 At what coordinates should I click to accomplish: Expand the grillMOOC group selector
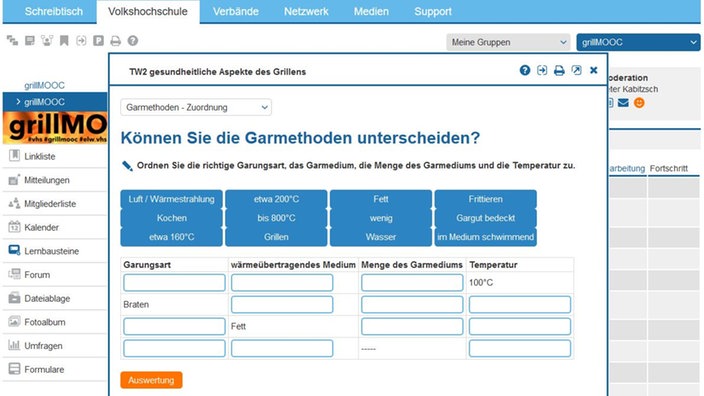point(638,42)
